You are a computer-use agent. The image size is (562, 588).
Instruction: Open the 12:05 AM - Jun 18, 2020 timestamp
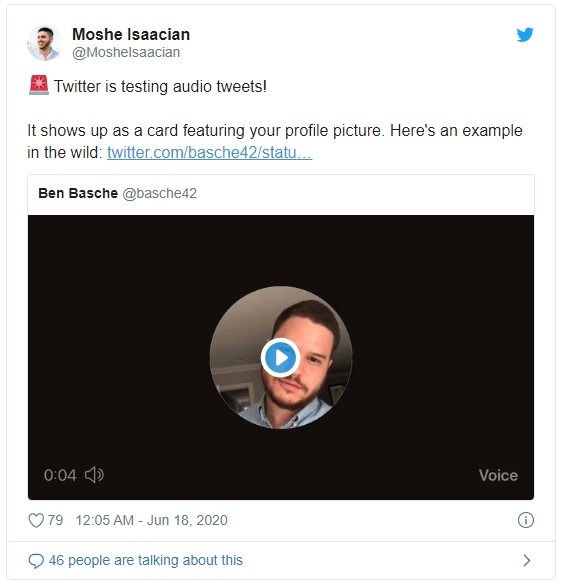pyautogui.click(x=151, y=520)
